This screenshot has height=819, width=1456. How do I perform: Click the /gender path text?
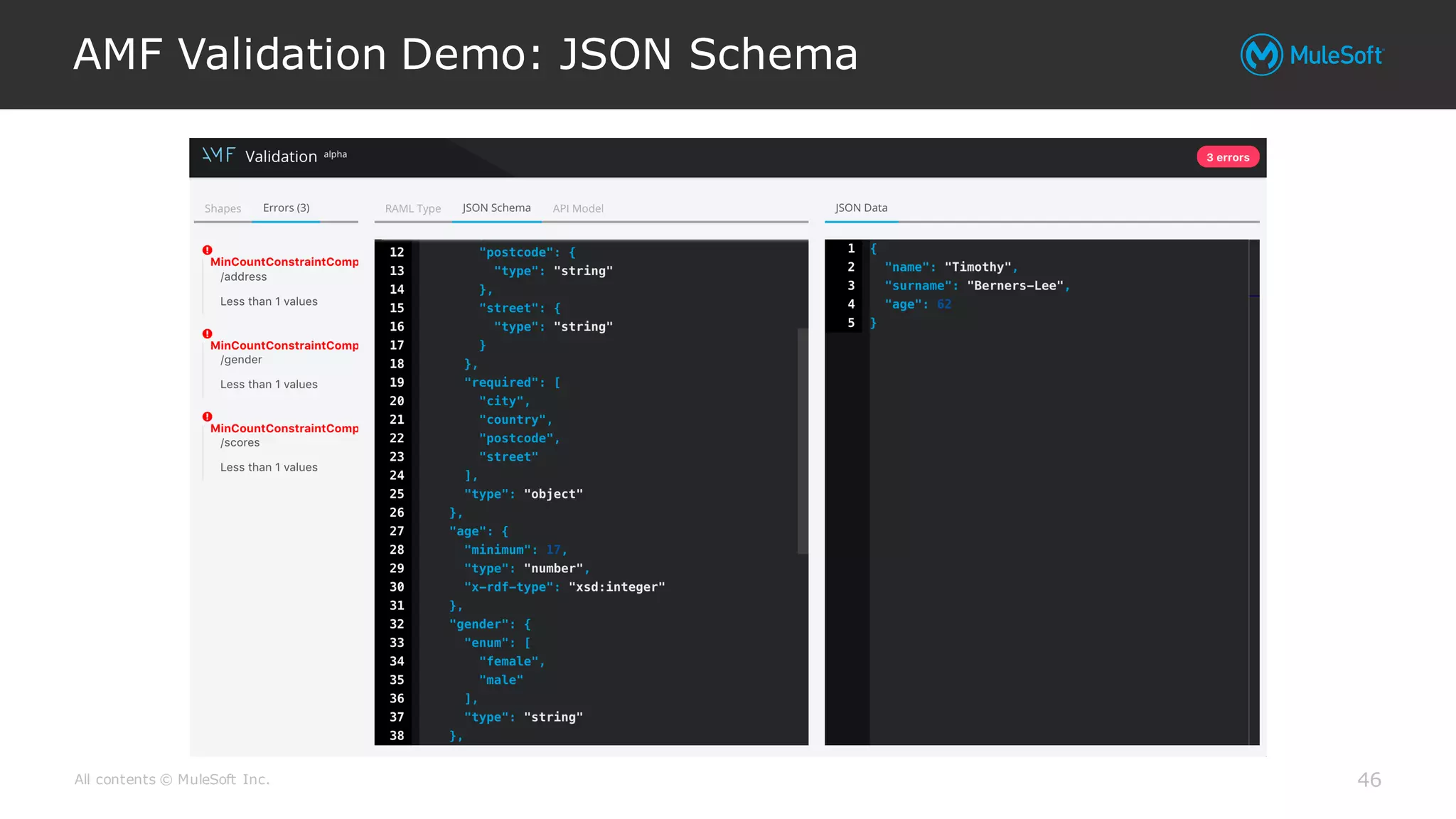tap(241, 360)
